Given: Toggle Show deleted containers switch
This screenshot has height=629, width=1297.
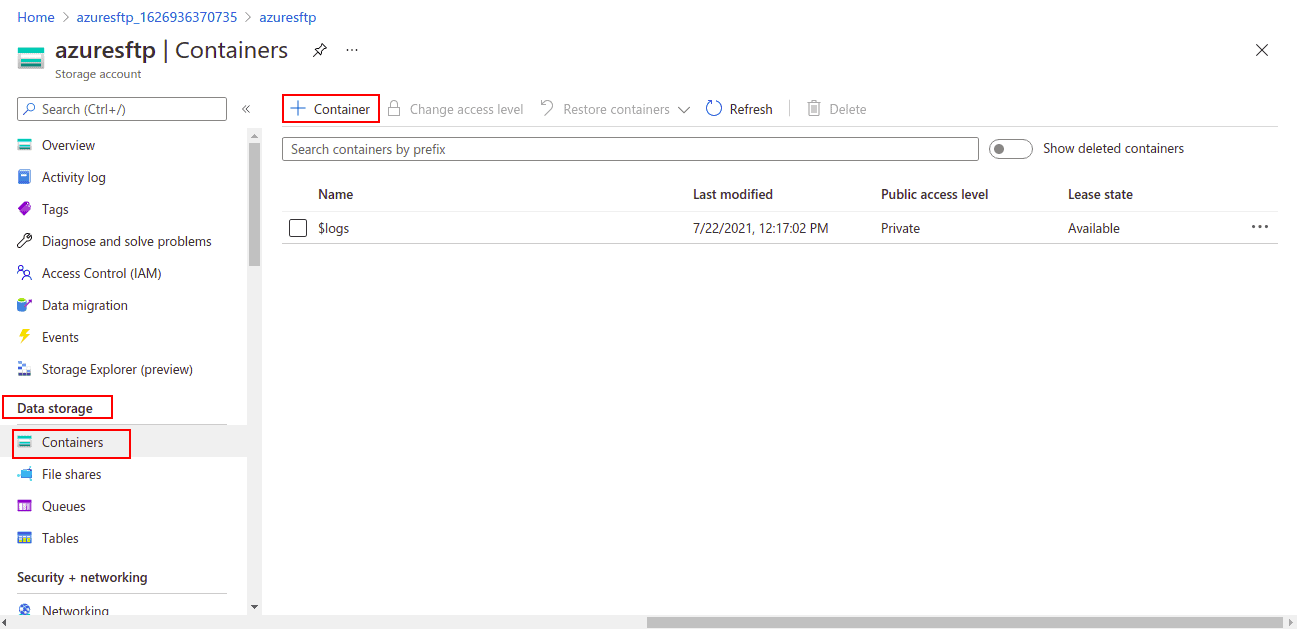Looking at the screenshot, I should tap(1010, 149).
